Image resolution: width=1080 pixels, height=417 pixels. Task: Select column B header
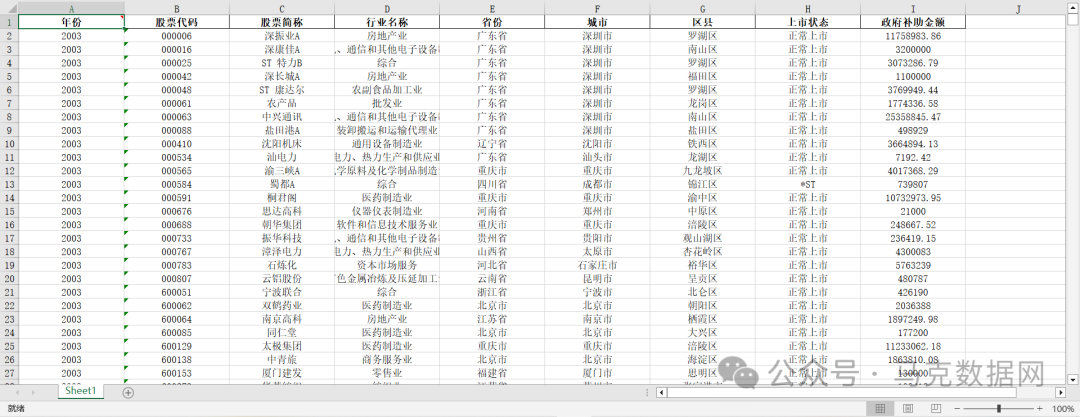pos(177,8)
